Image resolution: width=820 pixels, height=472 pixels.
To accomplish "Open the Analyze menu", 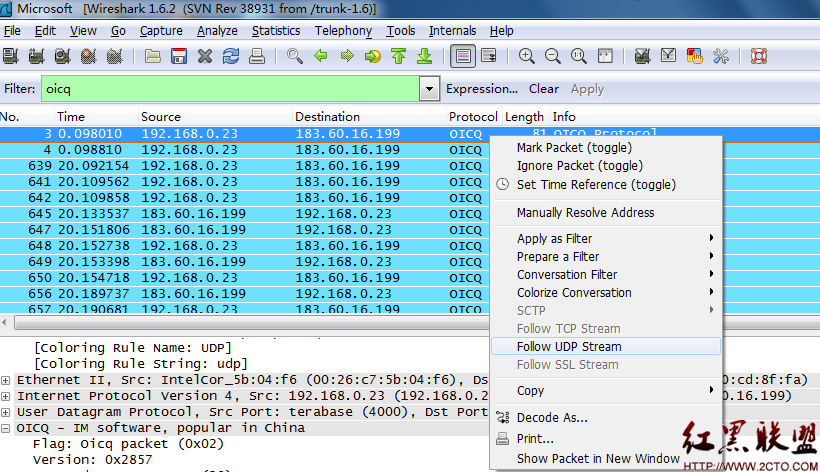I will [x=217, y=31].
